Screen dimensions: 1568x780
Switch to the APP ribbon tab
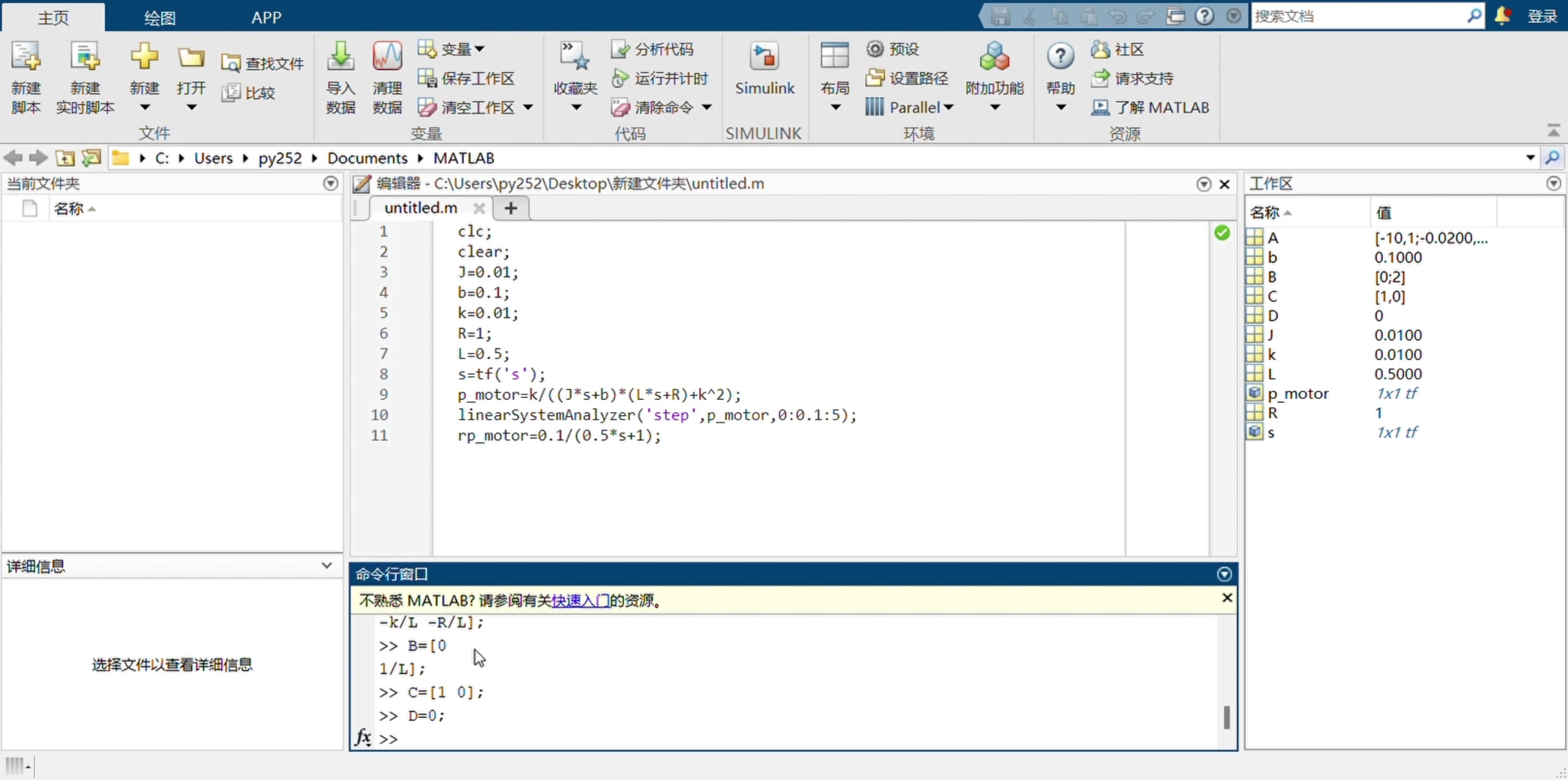[x=266, y=17]
